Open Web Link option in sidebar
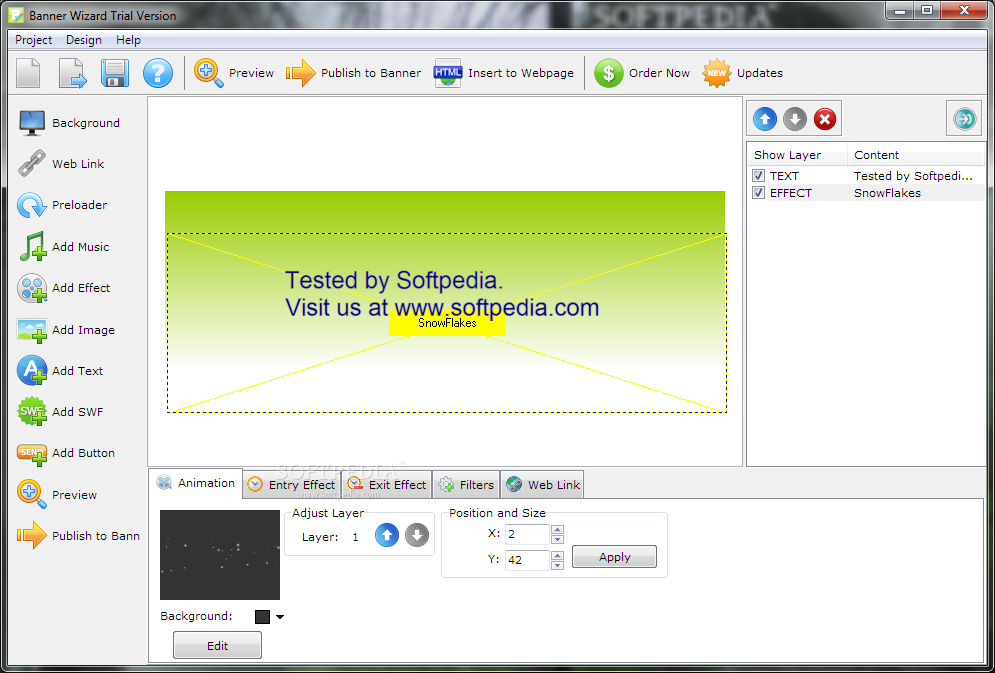This screenshot has height=673, width=995. [61, 164]
